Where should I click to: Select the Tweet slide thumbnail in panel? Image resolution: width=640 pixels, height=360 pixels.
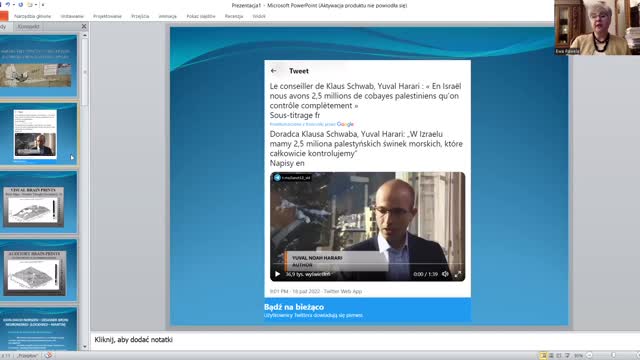[x=38, y=134]
